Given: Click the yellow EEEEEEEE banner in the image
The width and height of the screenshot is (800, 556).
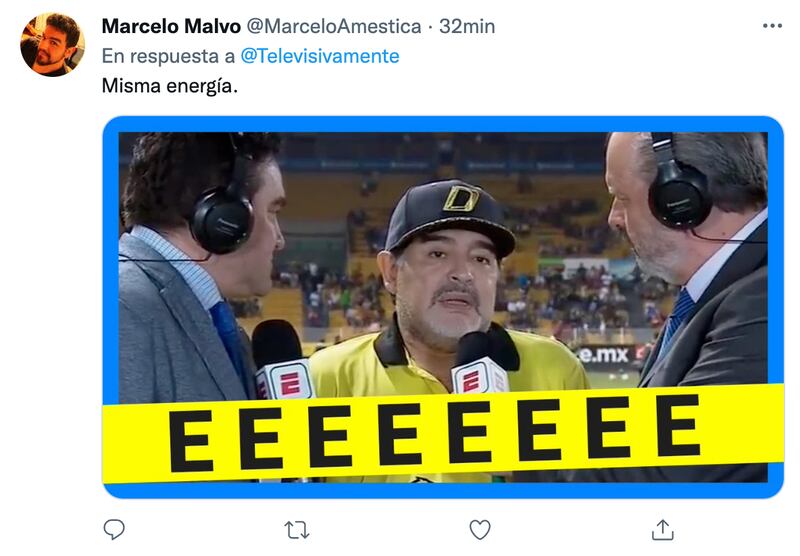Looking at the screenshot, I should tap(443, 434).
